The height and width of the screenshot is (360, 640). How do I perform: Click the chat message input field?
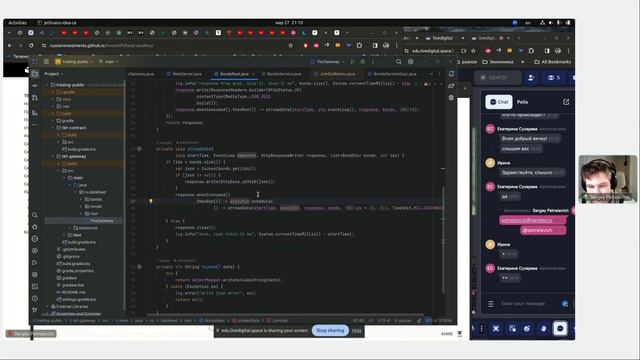(x=529, y=304)
